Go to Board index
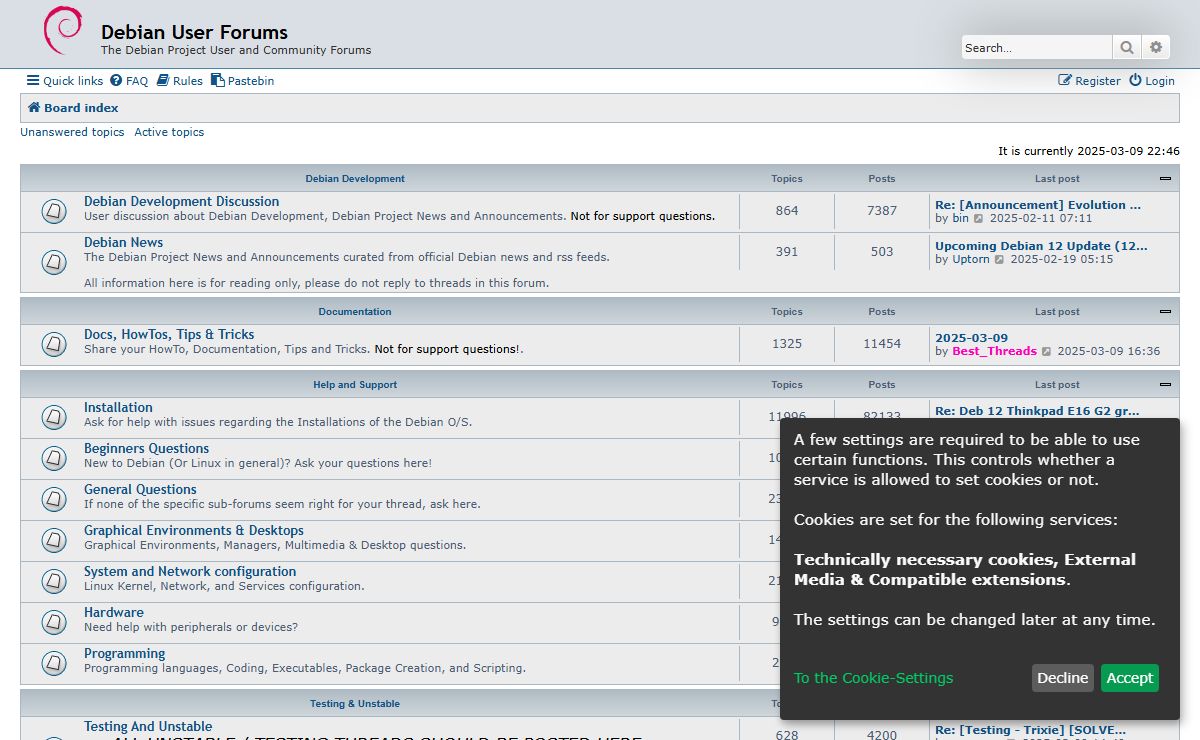Image resolution: width=1200 pixels, height=740 pixels. click(x=73, y=108)
